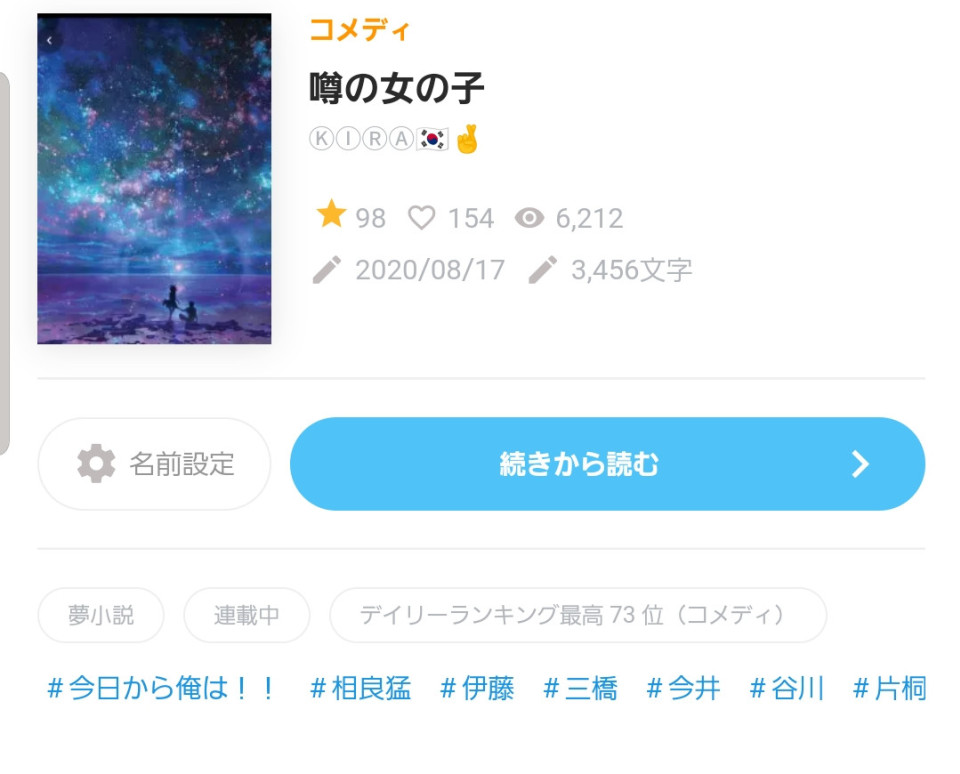Tap the heart like icon
The image size is (960, 774).
421,217
